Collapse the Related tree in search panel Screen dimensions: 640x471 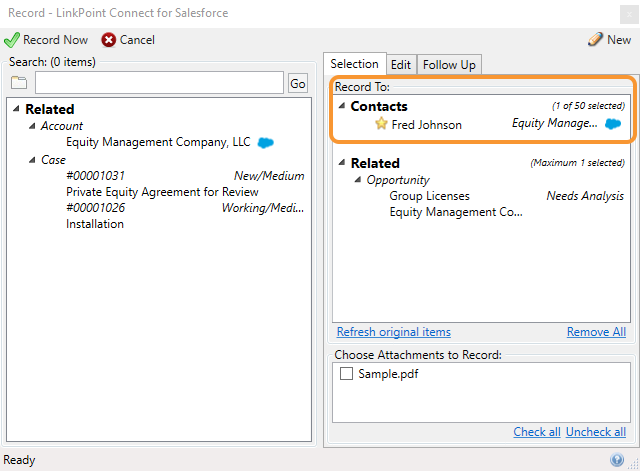click(x=16, y=109)
